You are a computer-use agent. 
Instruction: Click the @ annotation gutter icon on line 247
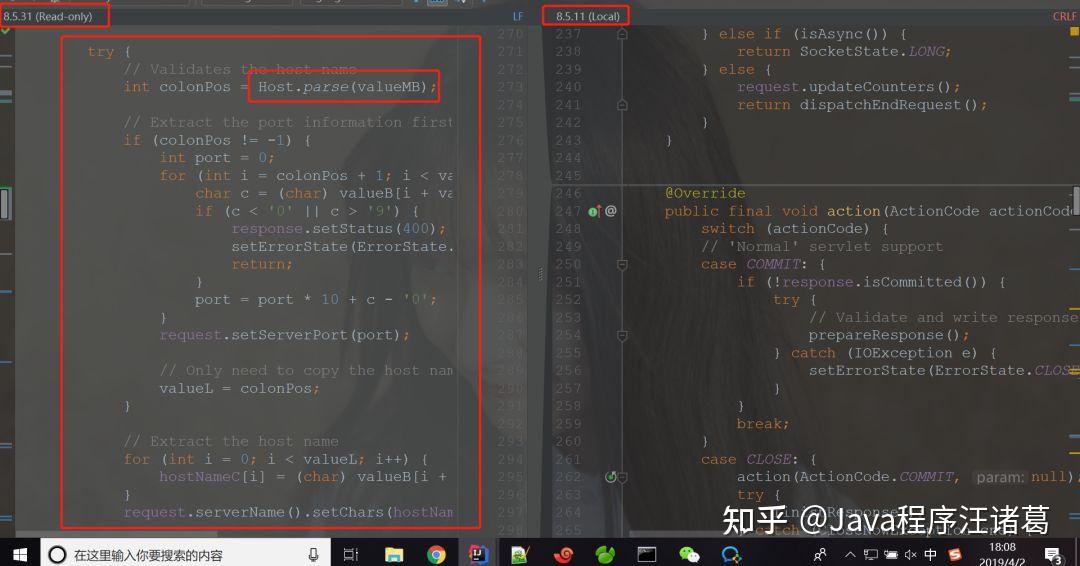tap(611, 211)
